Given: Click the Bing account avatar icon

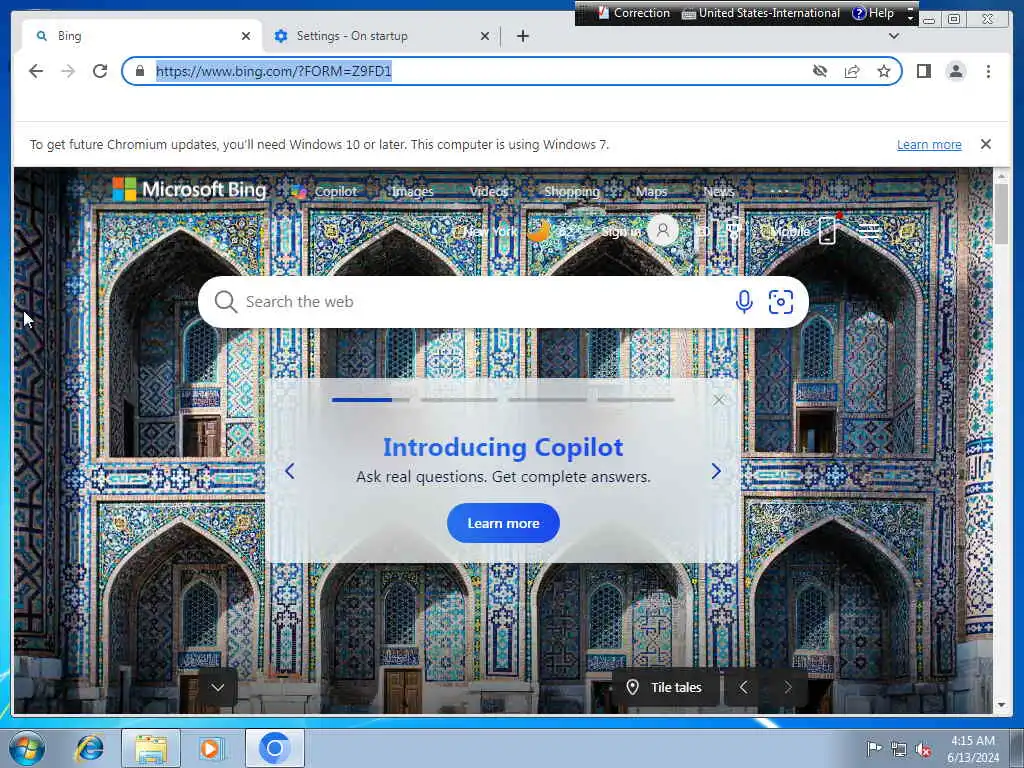Looking at the screenshot, I should pos(663,231).
